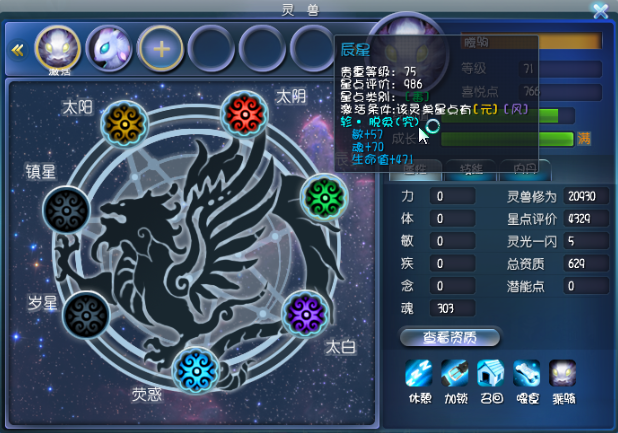
Task: Switch to the 内丹 tab
Action: (525, 170)
